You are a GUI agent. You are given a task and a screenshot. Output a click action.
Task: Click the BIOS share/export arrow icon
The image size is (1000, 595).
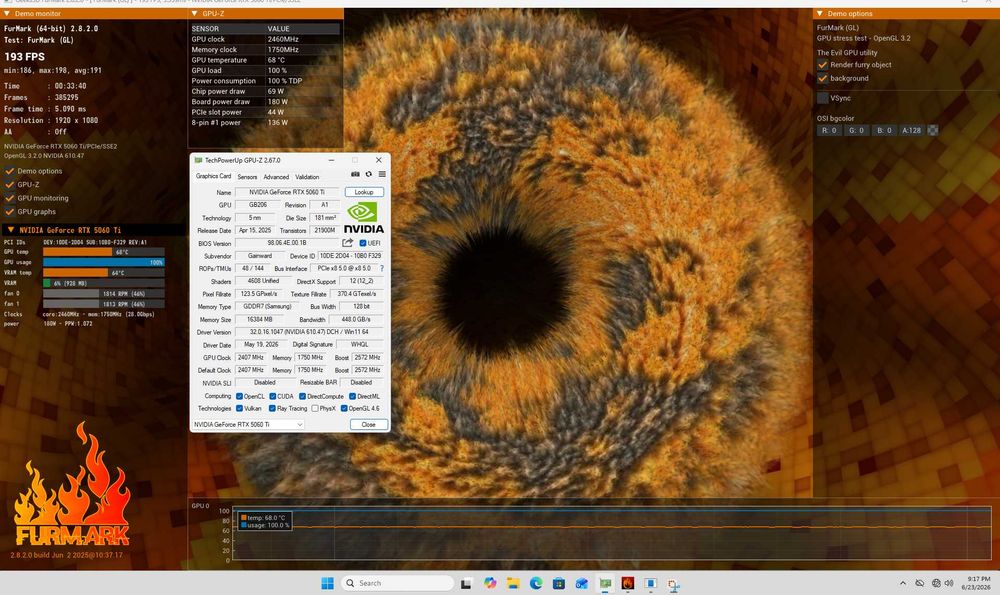pyautogui.click(x=348, y=243)
